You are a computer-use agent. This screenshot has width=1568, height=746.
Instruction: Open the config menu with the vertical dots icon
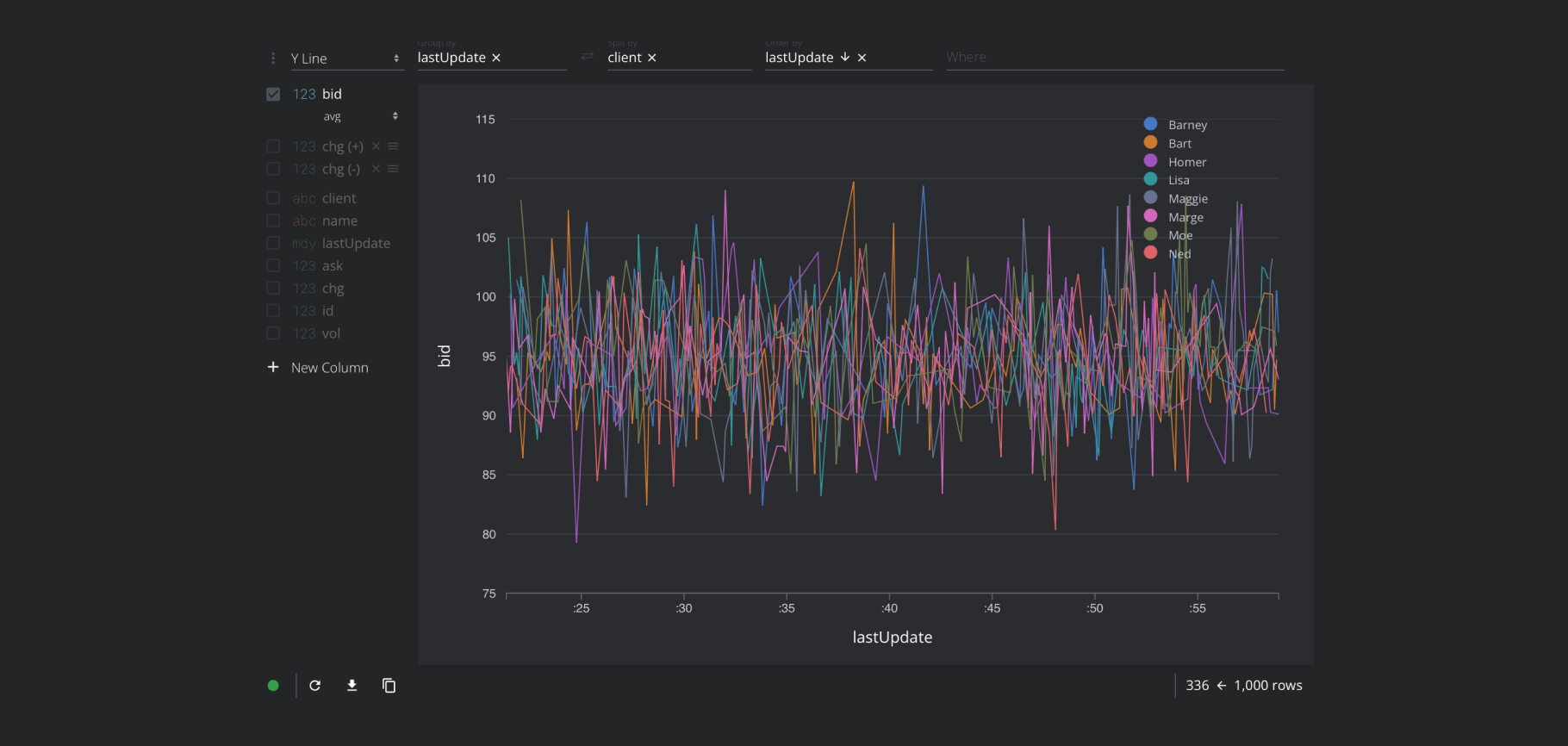pos(273,59)
